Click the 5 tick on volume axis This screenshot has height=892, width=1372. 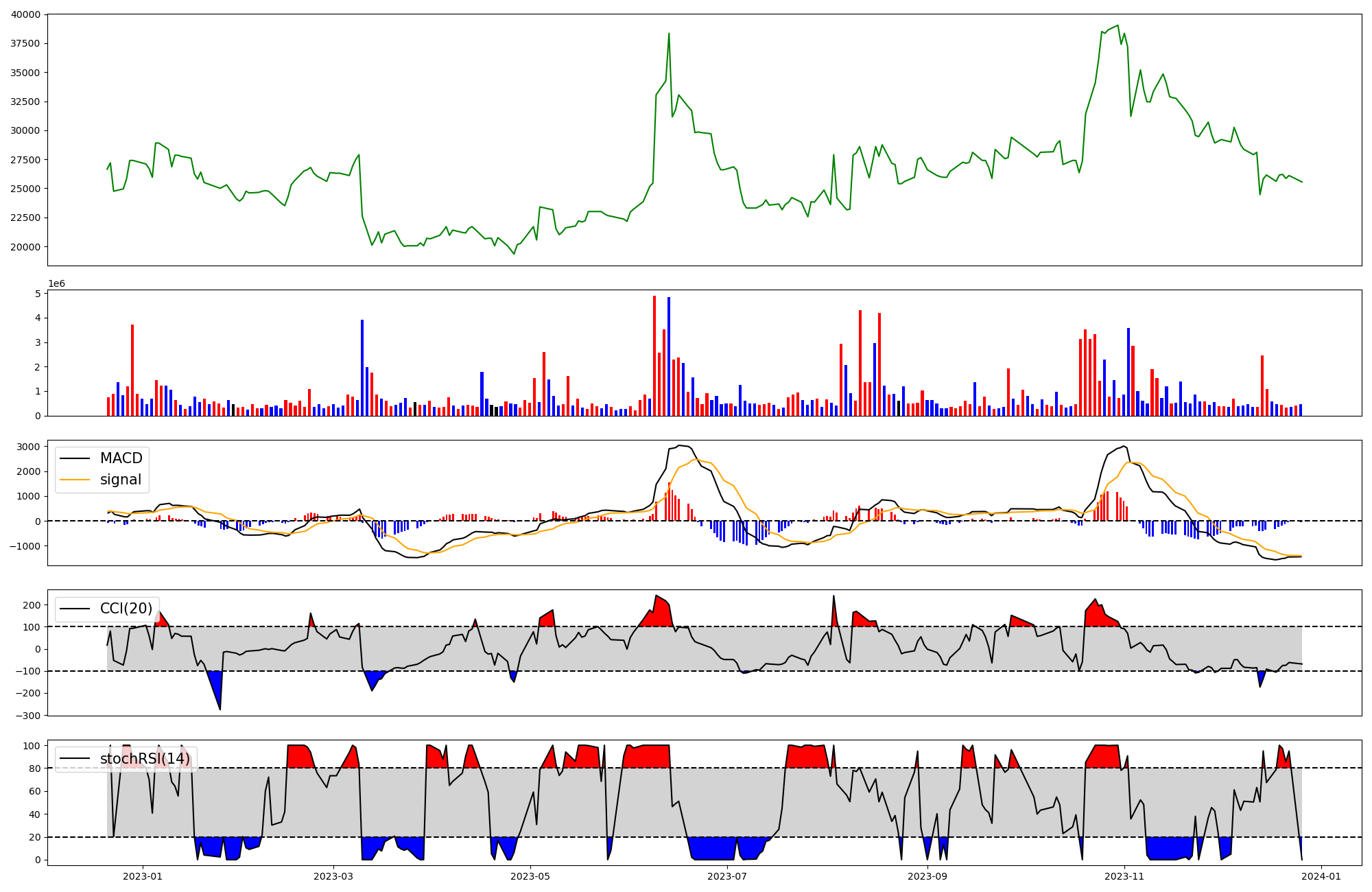38,294
